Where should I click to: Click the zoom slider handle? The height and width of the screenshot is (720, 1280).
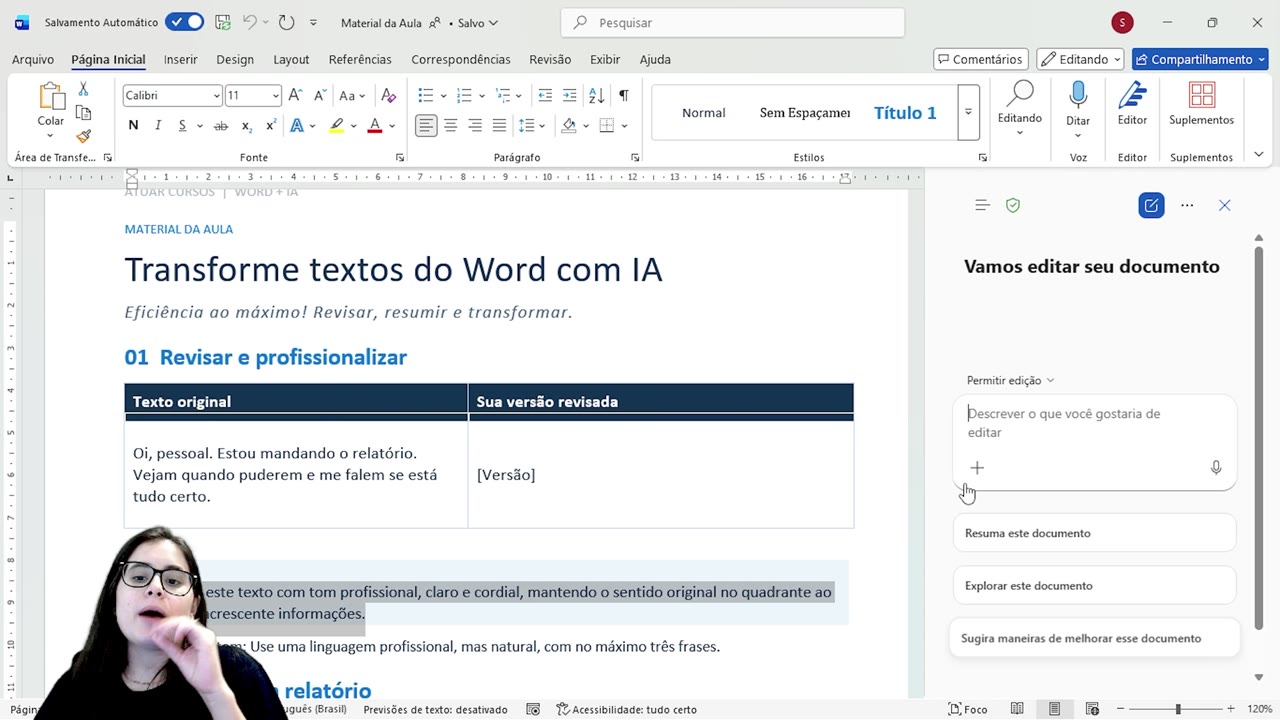(x=1178, y=709)
